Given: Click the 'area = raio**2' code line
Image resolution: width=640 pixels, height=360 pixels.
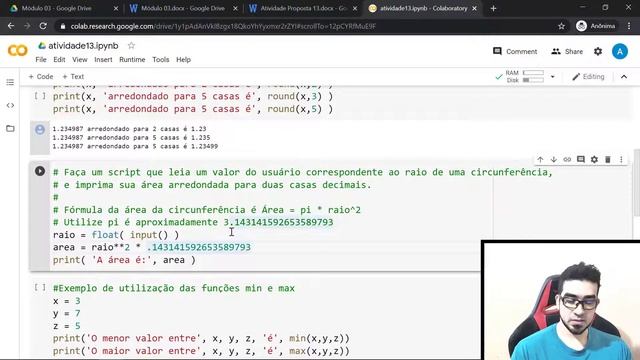Looking at the screenshot, I should point(152,247).
